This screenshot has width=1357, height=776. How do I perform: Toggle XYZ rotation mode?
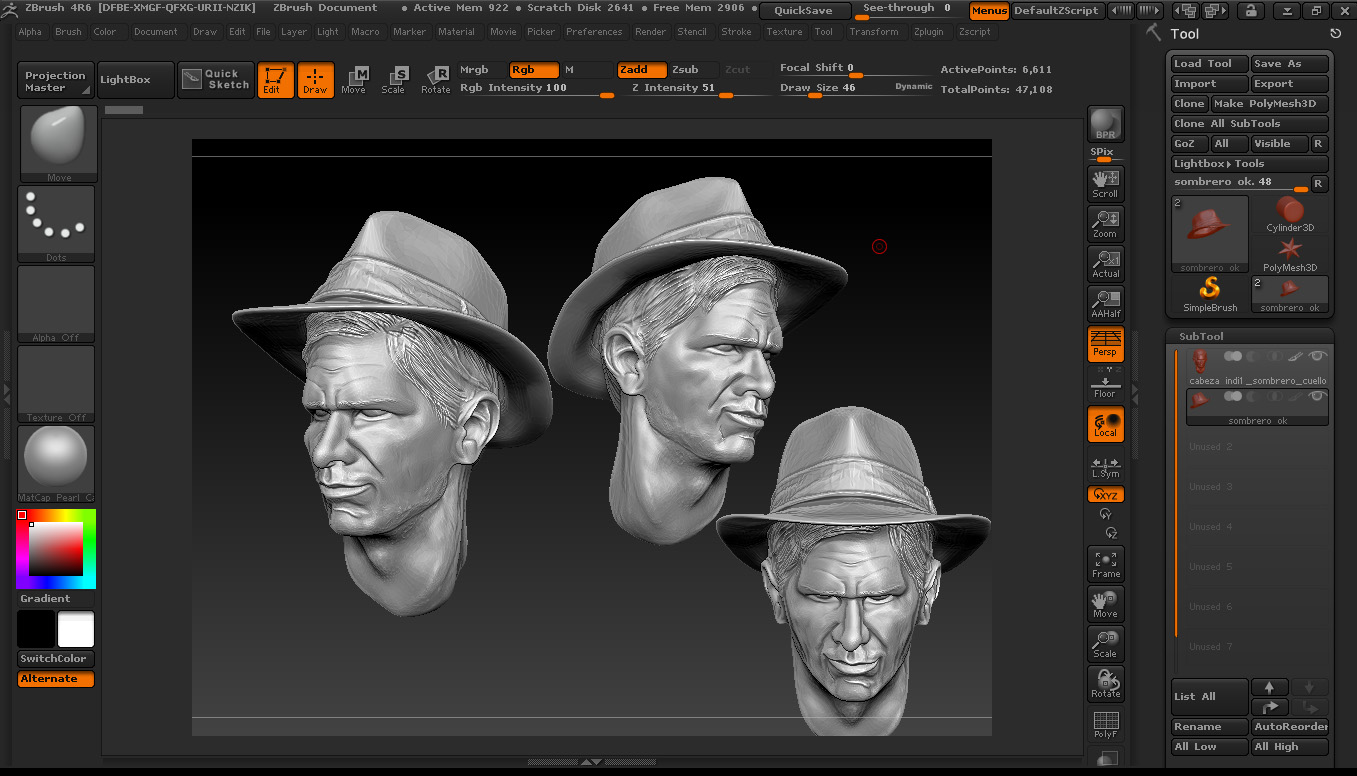[x=1105, y=494]
